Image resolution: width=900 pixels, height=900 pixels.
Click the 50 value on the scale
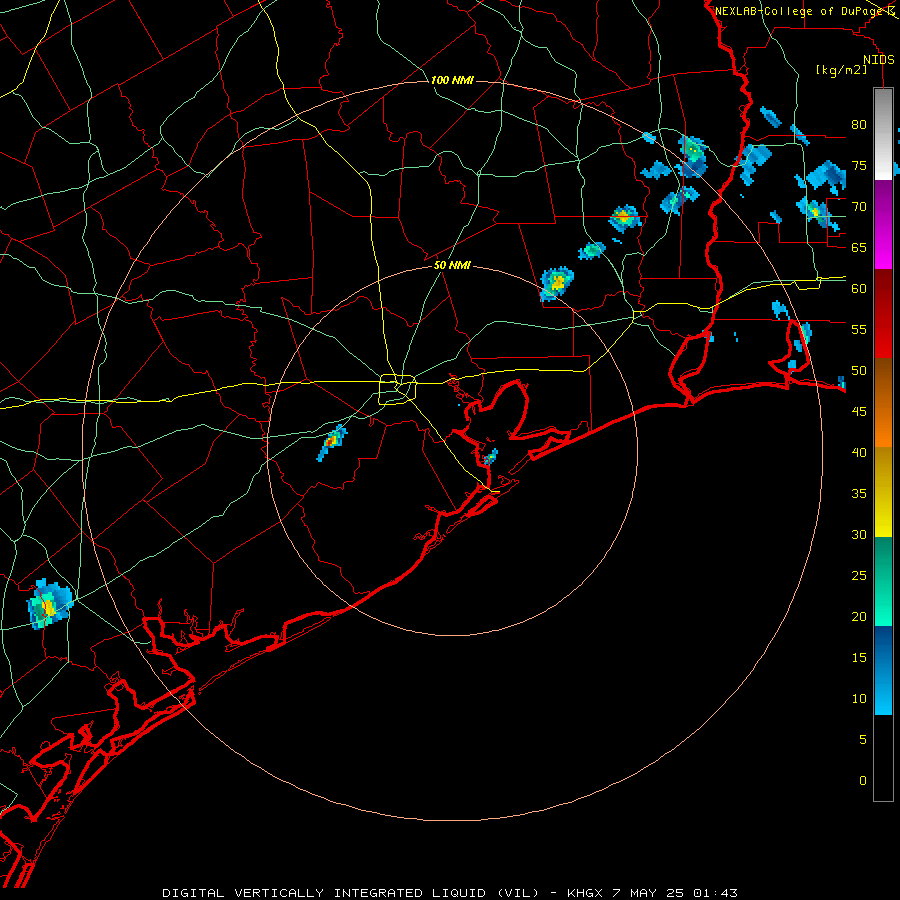click(x=859, y=371)
